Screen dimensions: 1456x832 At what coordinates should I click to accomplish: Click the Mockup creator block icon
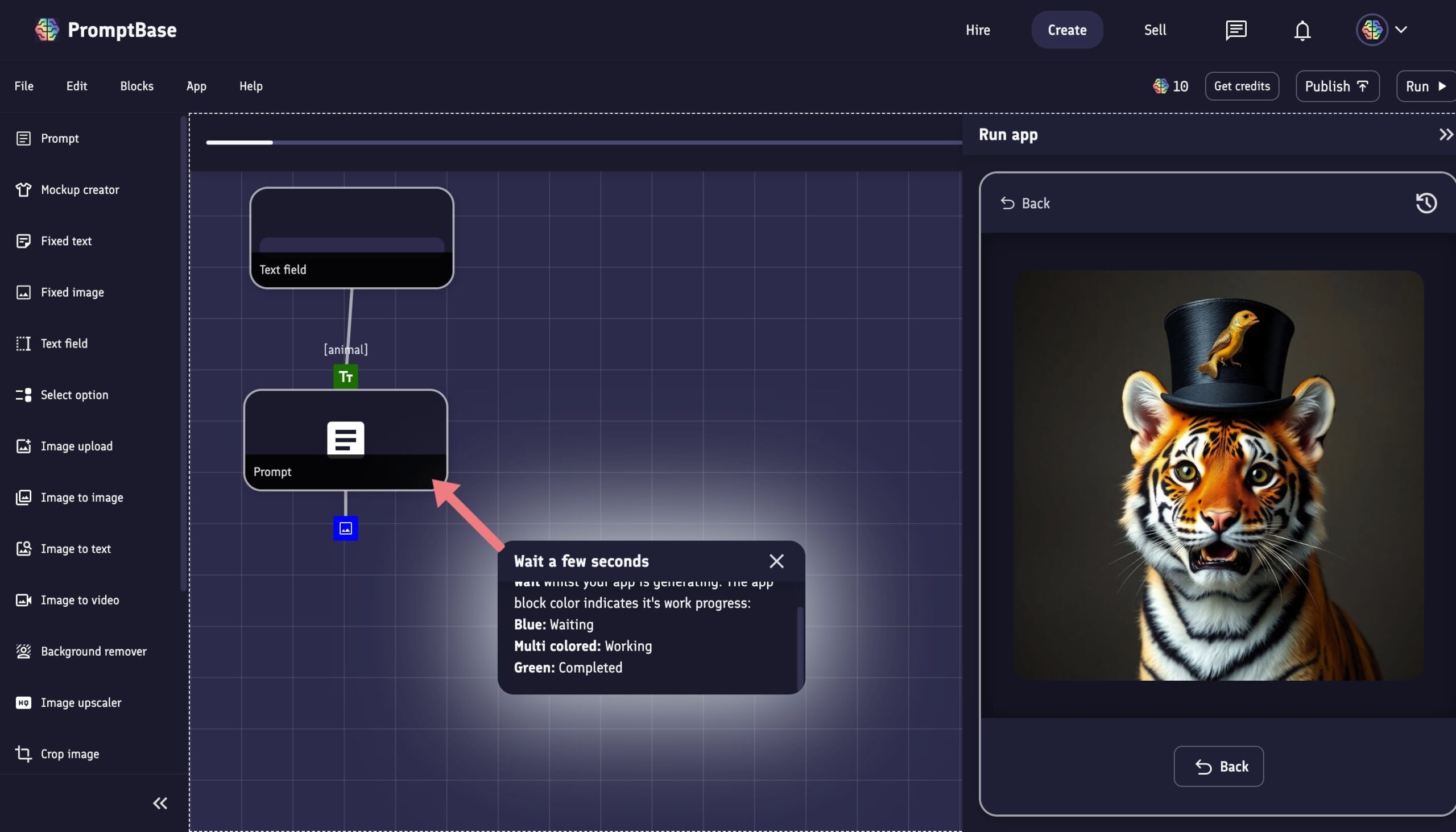pyautogui.click(x=23, y=190)
